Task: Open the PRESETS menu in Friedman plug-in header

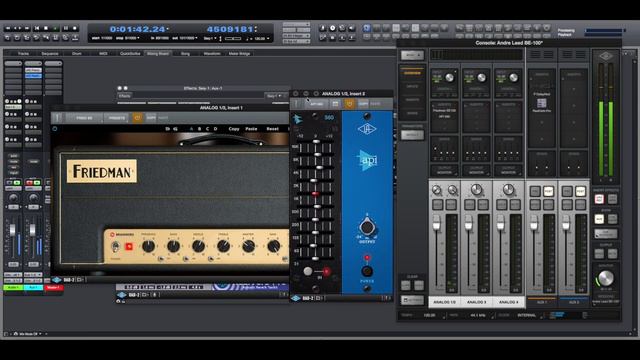Action: [x=117, y=118]
